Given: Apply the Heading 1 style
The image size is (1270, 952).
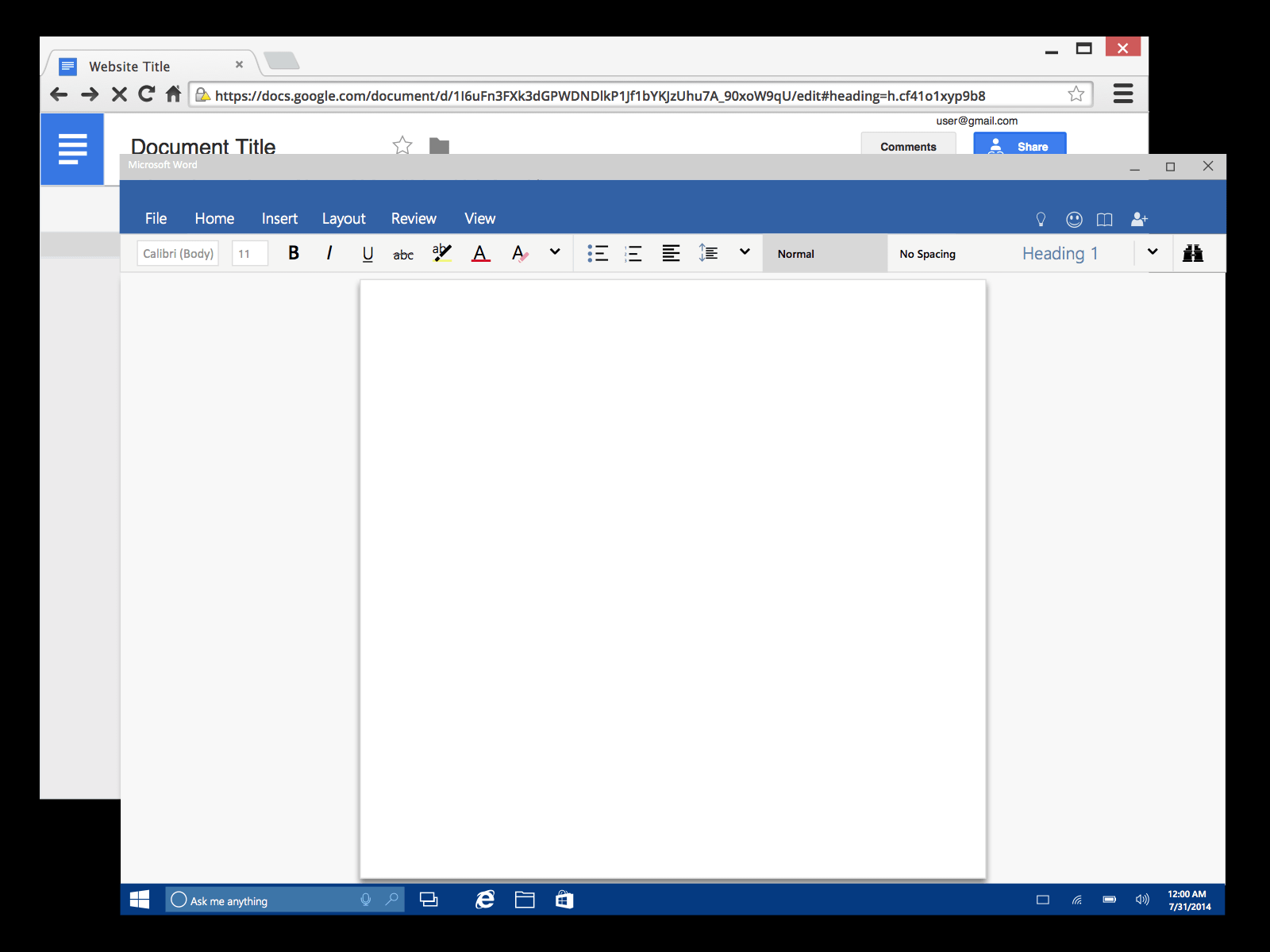Looking at the screenshot, I should coord(1060,253).
